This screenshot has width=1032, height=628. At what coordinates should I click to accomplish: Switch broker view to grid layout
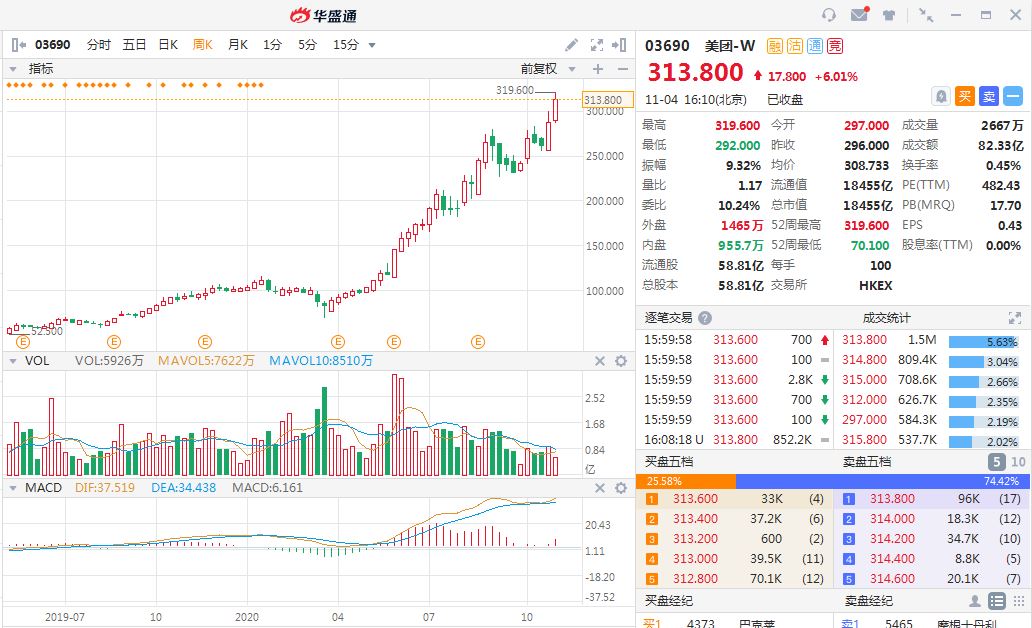coord(1019,601)
